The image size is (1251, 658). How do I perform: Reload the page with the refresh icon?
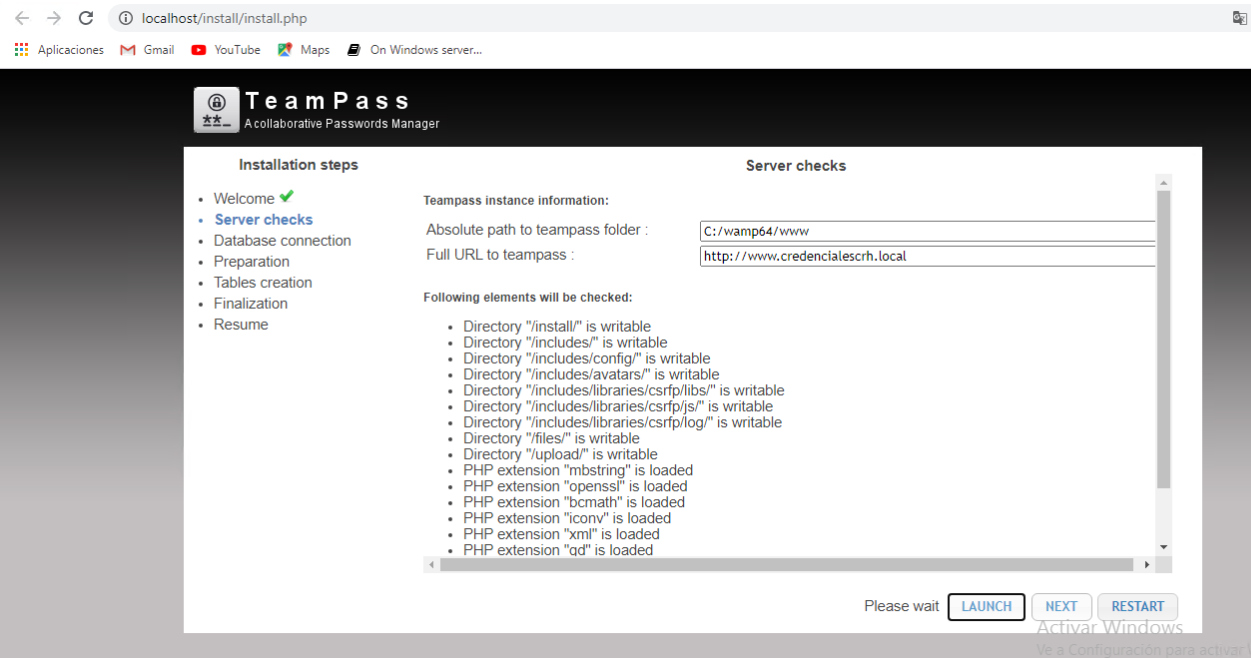[x=85, y=17]
